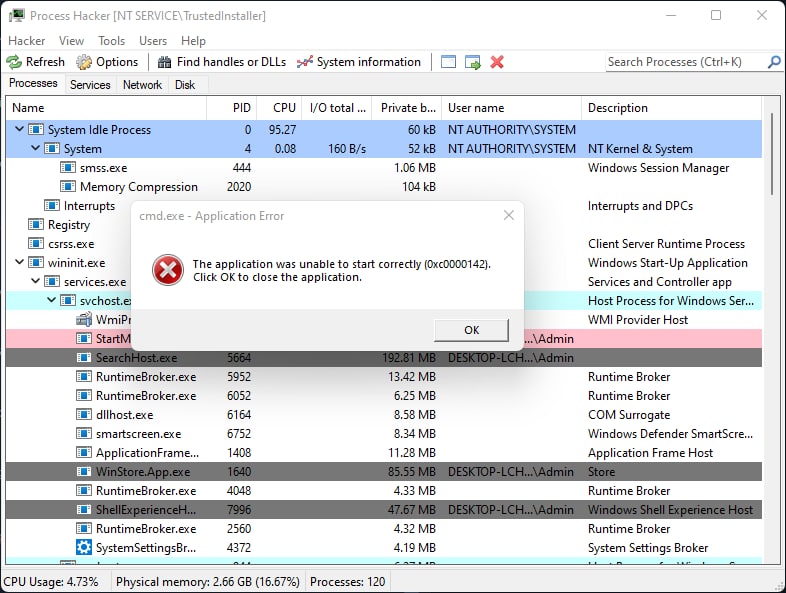Select RuntimeBroker.exe row with PID 4048
Viewport: 786px width, 593px height.
(384, 491)
